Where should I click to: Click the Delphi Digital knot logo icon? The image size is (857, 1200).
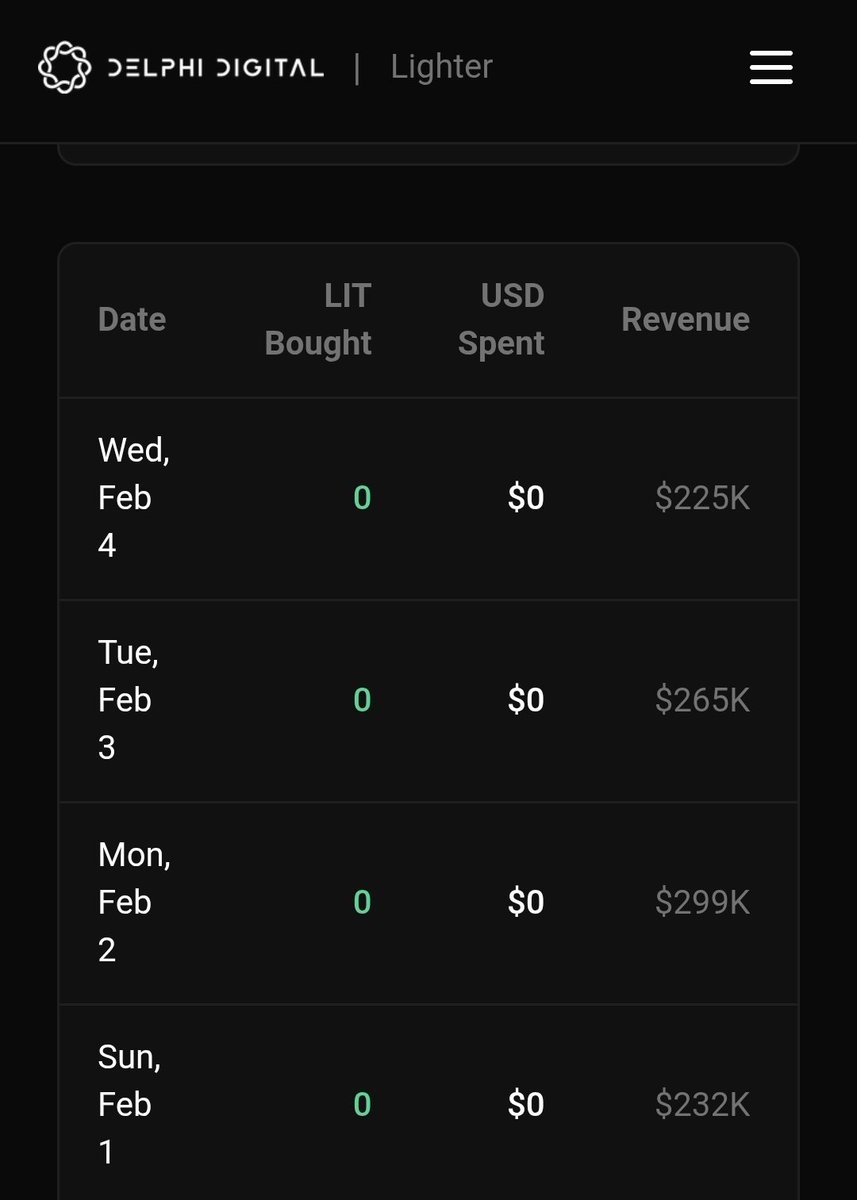(x=64, y=67)
